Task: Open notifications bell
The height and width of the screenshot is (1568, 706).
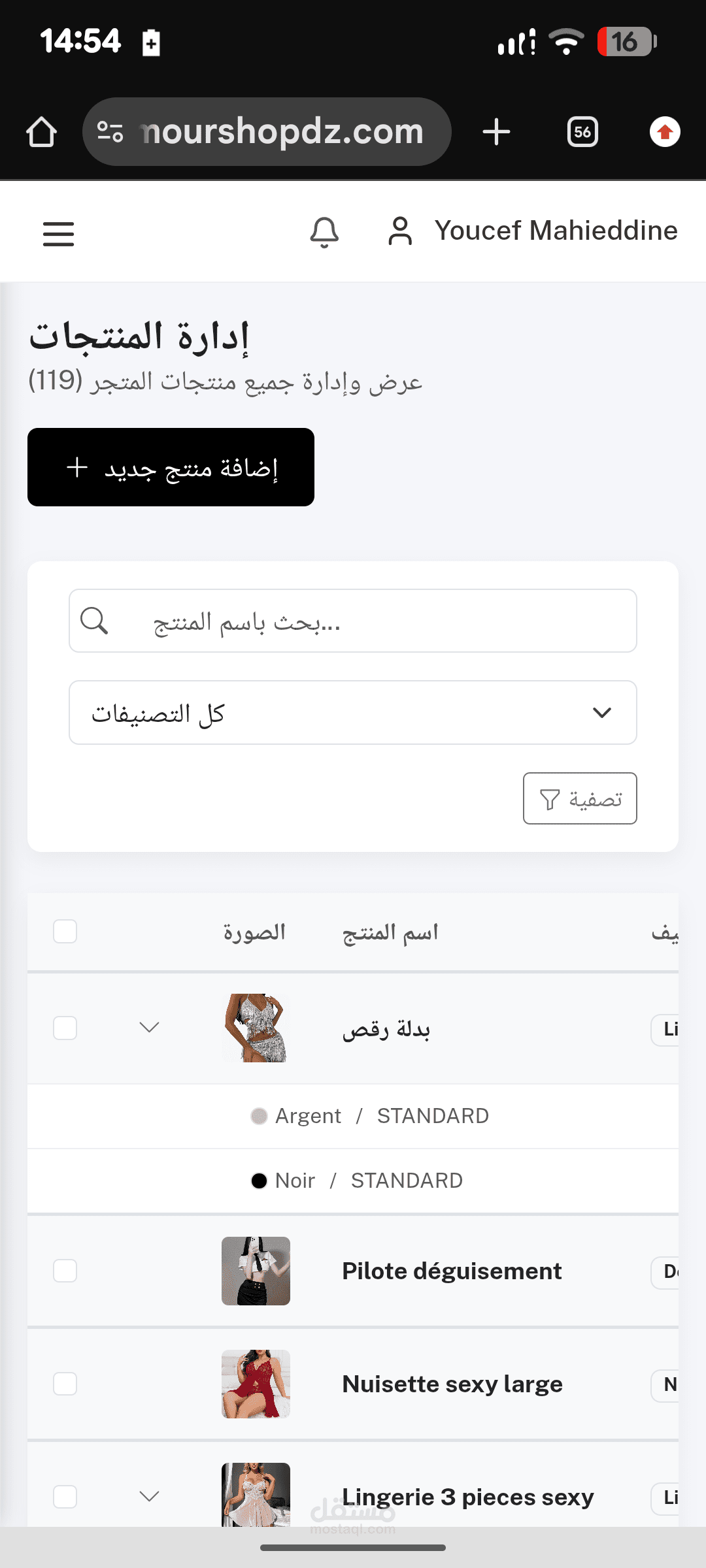Action: coord(324,233)
